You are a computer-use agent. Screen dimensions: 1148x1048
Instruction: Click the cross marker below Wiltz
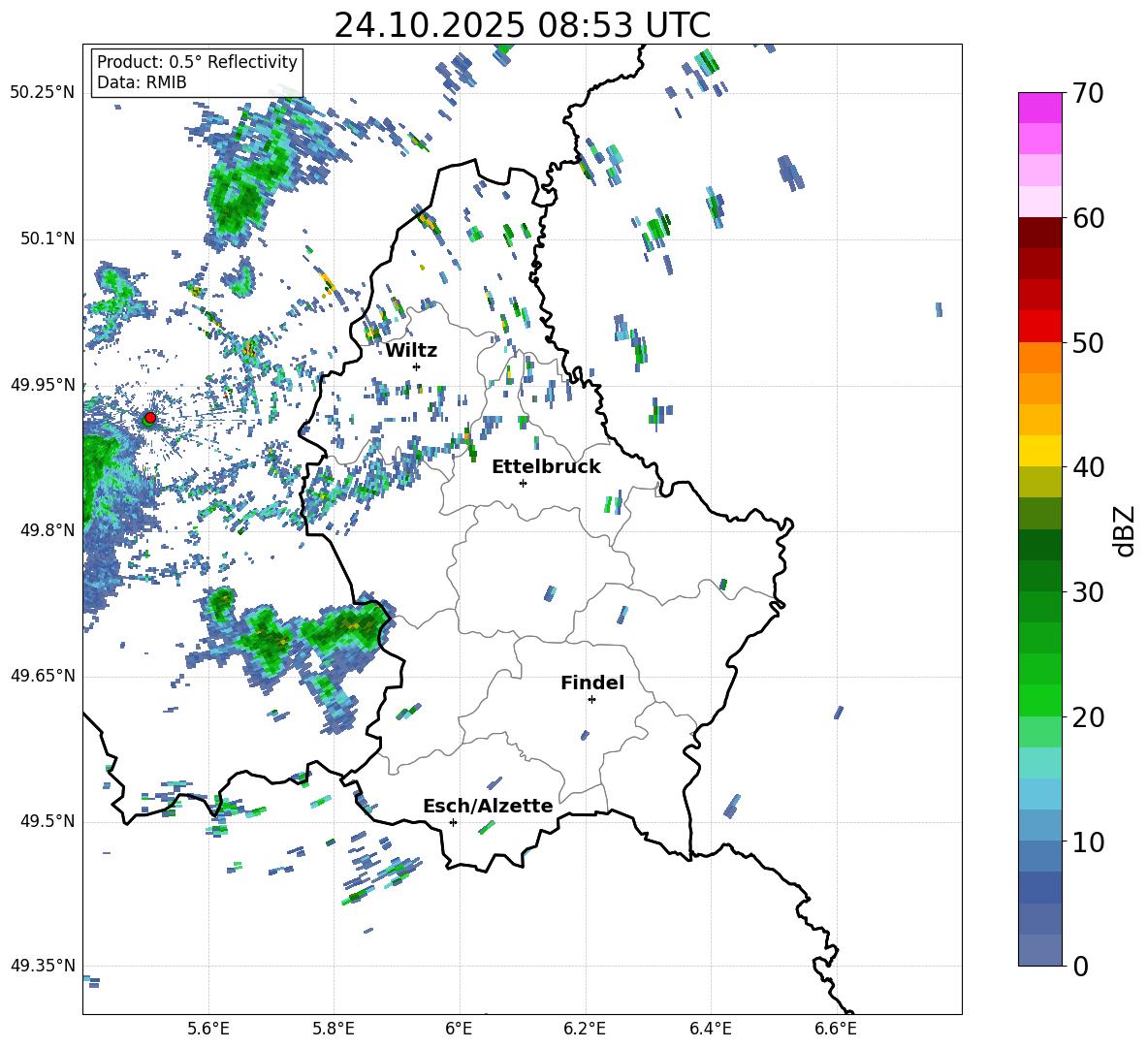click(x=416, y=366)
